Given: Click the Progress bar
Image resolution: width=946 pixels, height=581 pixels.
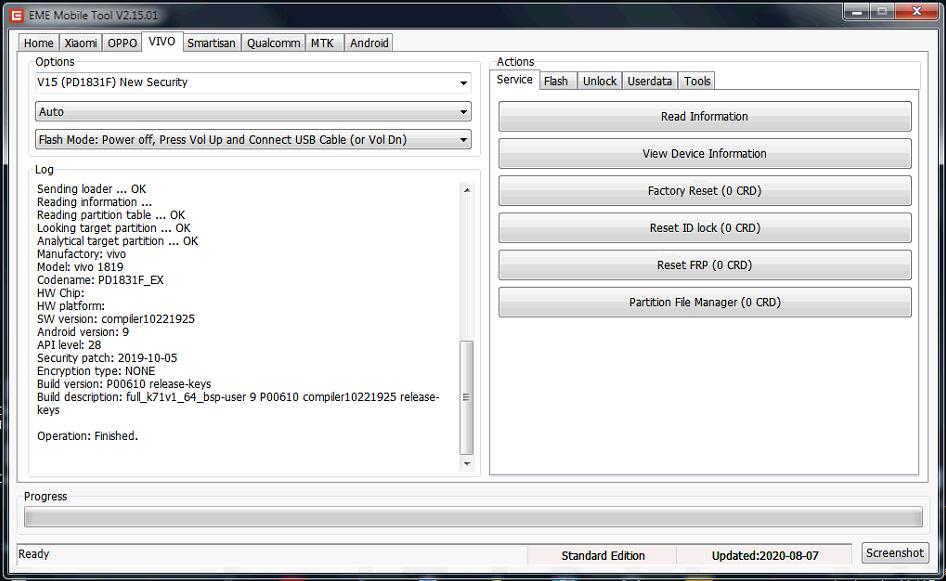Looking at the screenshot, I should [473, 517].
